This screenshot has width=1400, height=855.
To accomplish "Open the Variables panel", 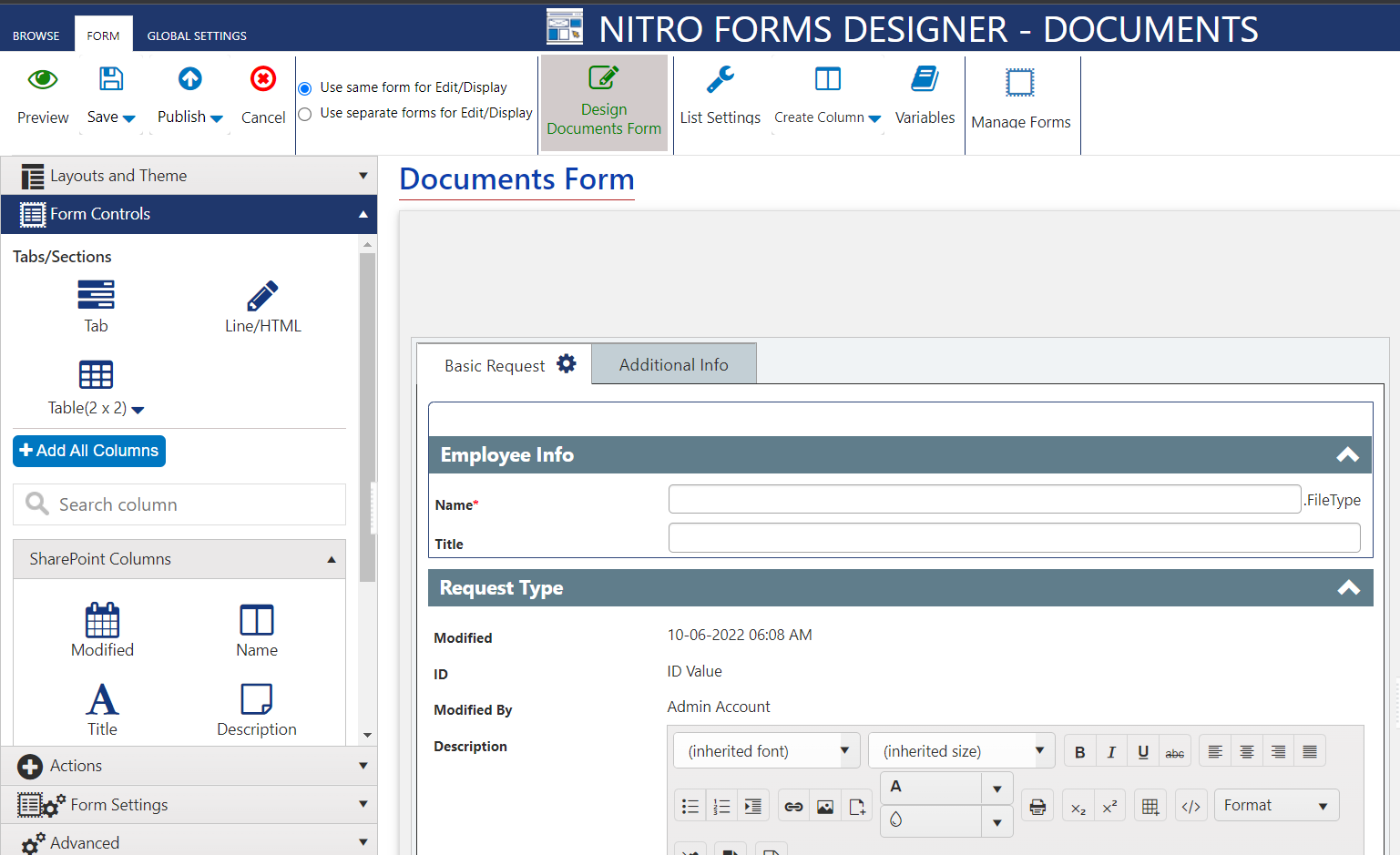I will (925, 96).
